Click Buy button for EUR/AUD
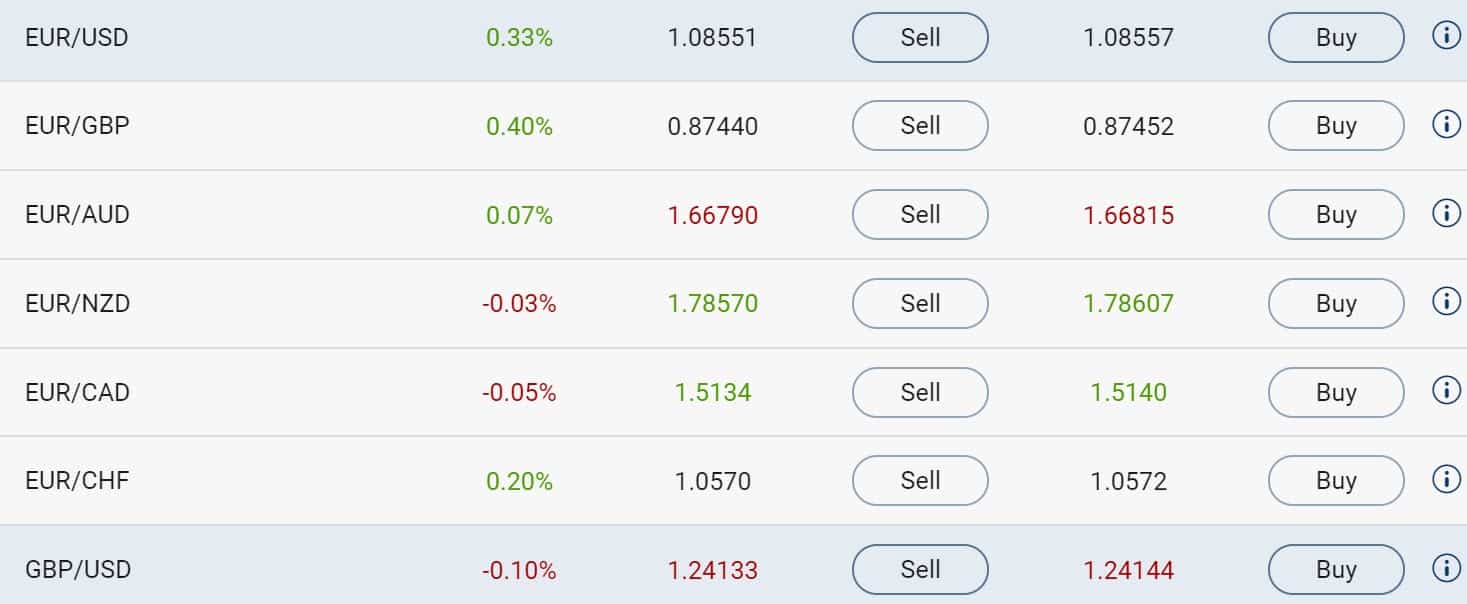 pos(1336,214)
